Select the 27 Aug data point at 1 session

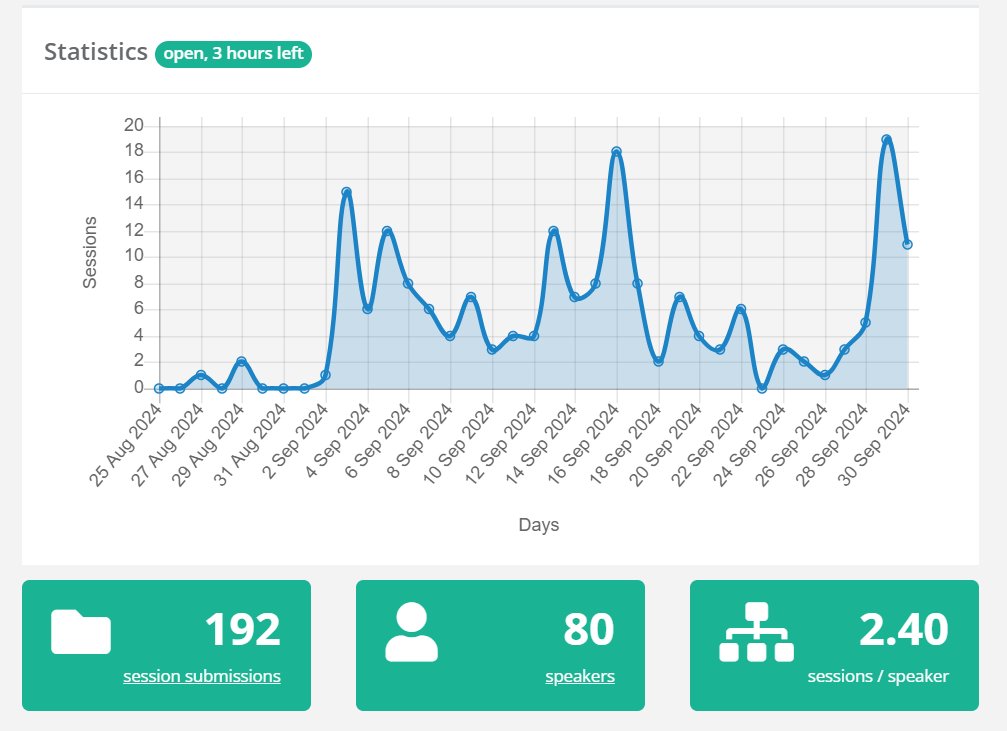coord(201,375)
